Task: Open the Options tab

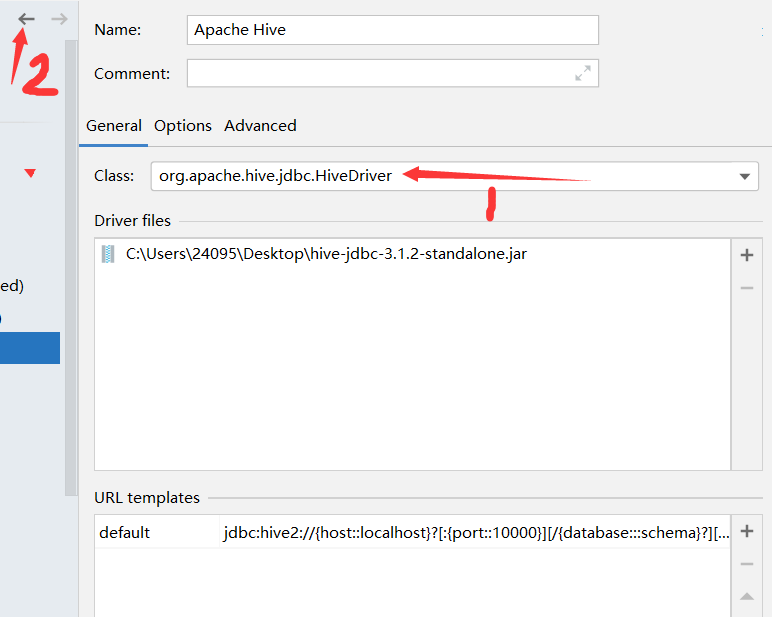Action: coord(183,126)
